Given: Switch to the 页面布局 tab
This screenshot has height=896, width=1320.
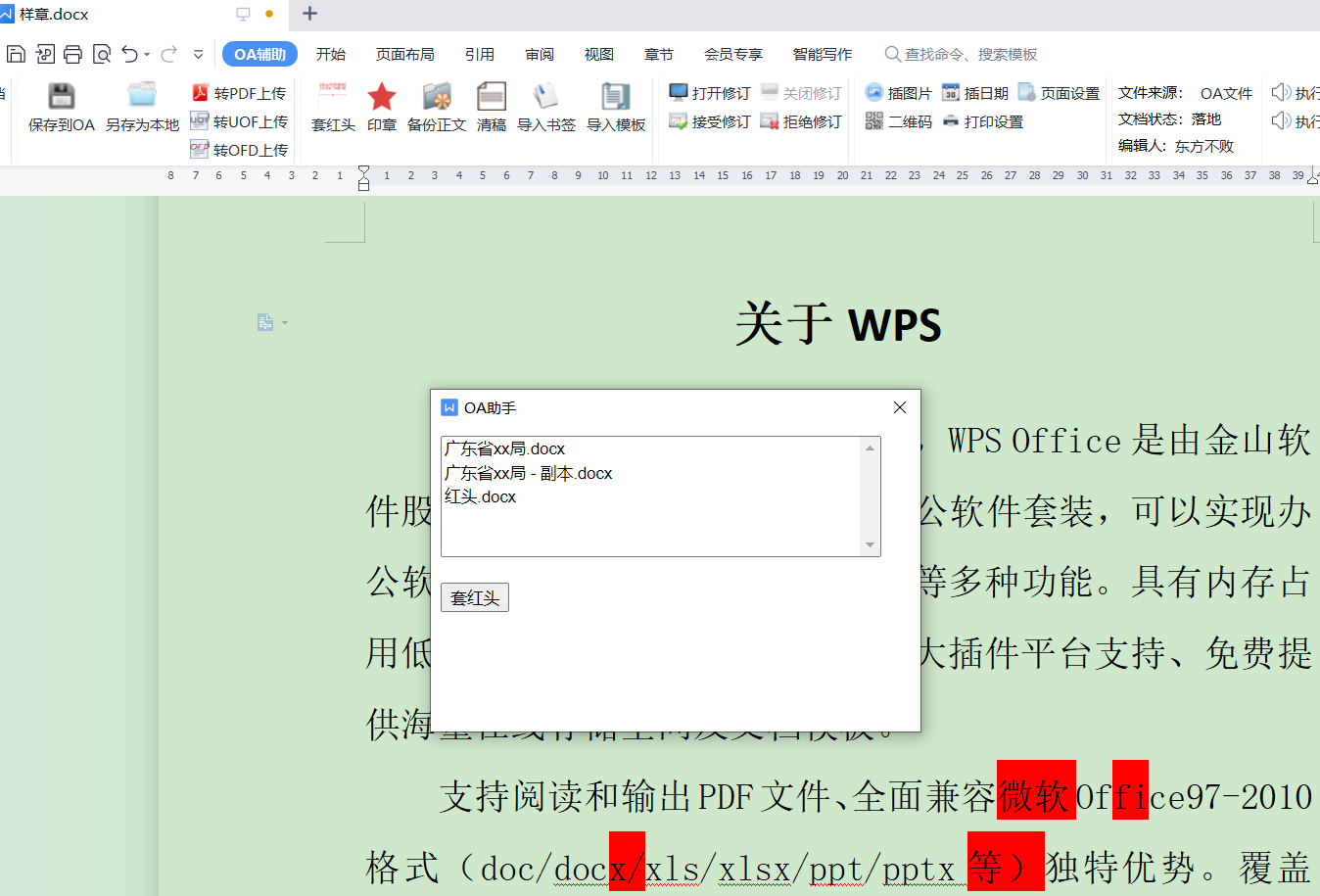Looking at the screenshot, I should point(405,54).
